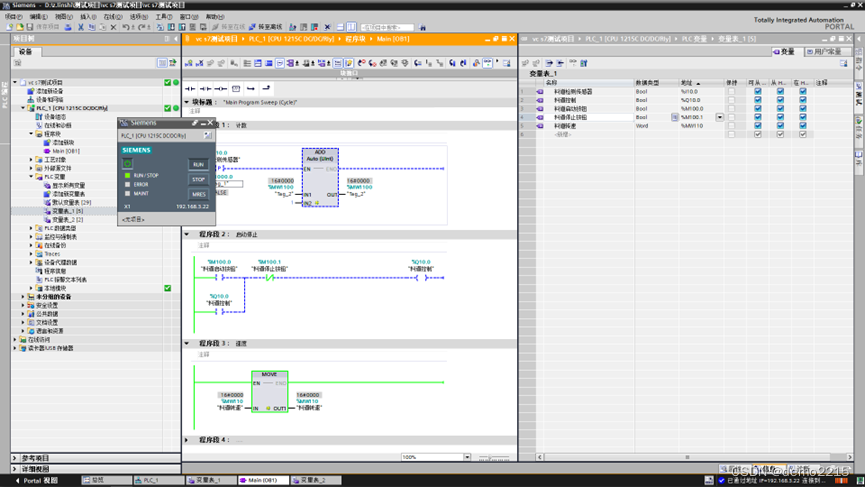
Task: Click the monitor all icon in tag table toolbar
Action: 573,63
